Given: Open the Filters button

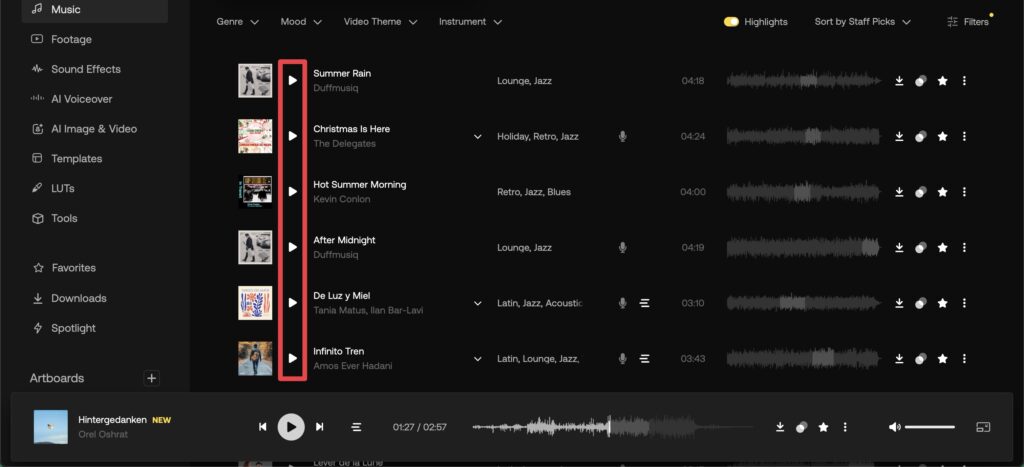Looking at the screenshot, I should (x=968, y=22).
